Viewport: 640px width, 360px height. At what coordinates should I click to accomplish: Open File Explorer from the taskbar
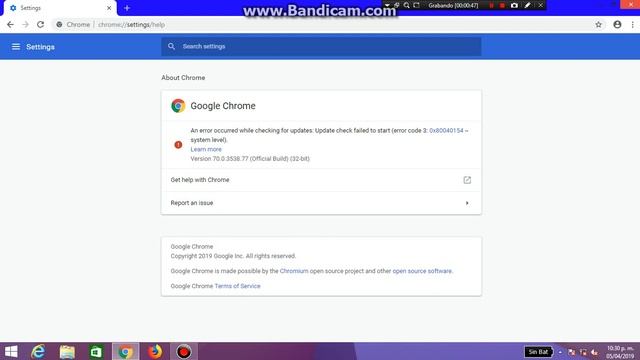67,351
